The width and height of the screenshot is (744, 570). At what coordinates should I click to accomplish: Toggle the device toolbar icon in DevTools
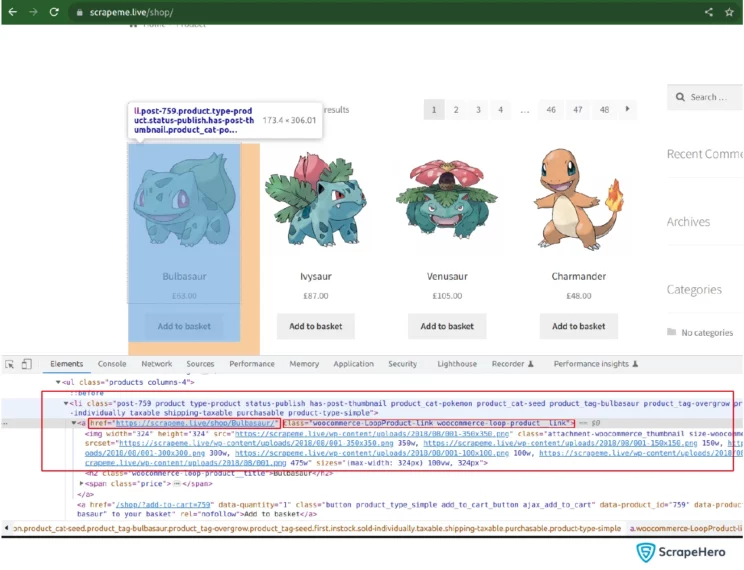pos(27,364)
